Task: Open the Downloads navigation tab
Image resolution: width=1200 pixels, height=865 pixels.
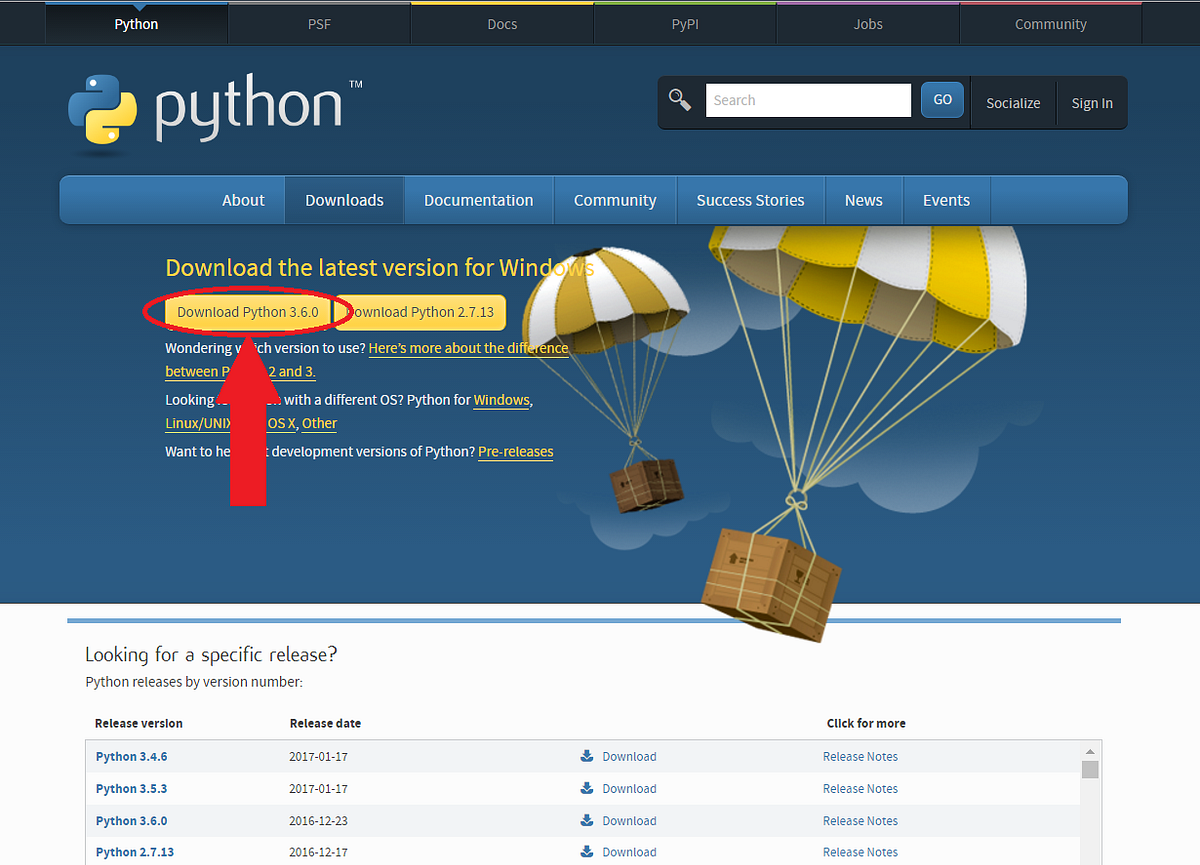Action: tap(344, 200)
